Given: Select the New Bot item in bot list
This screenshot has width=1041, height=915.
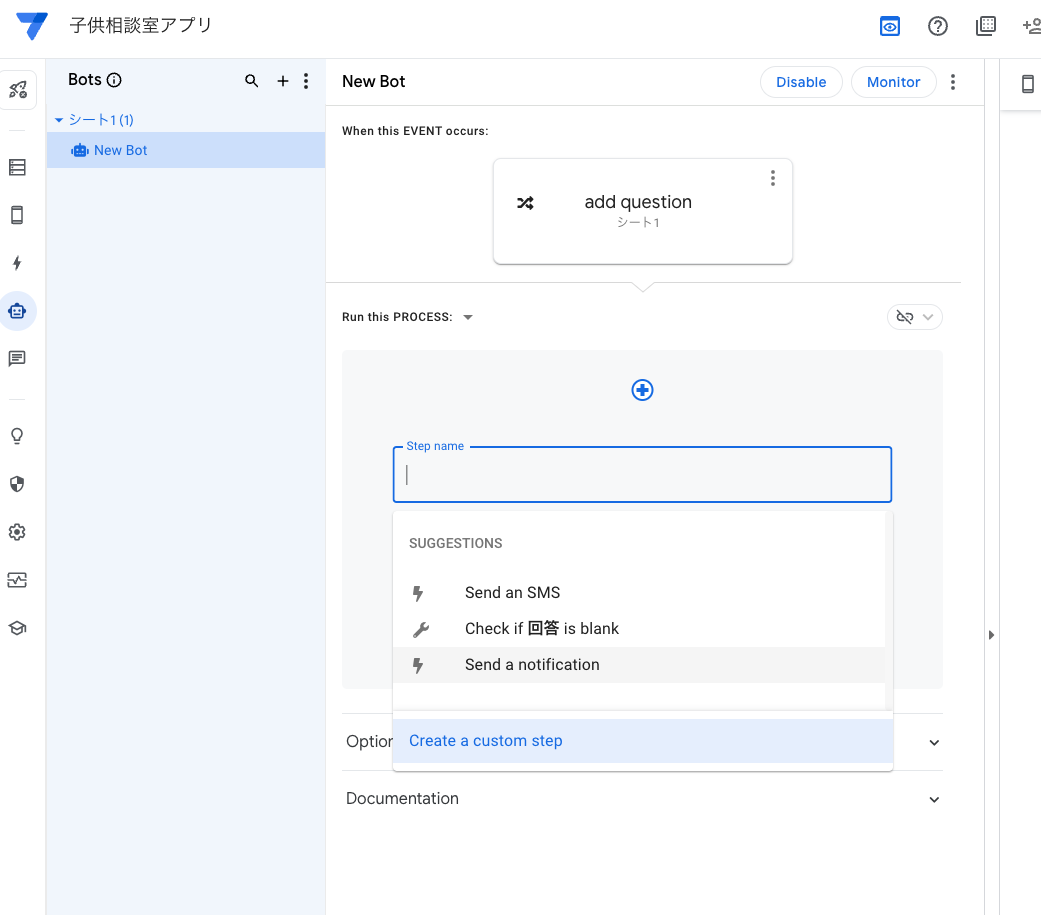Looking at the screenshot, I should [x=186, y=150].
